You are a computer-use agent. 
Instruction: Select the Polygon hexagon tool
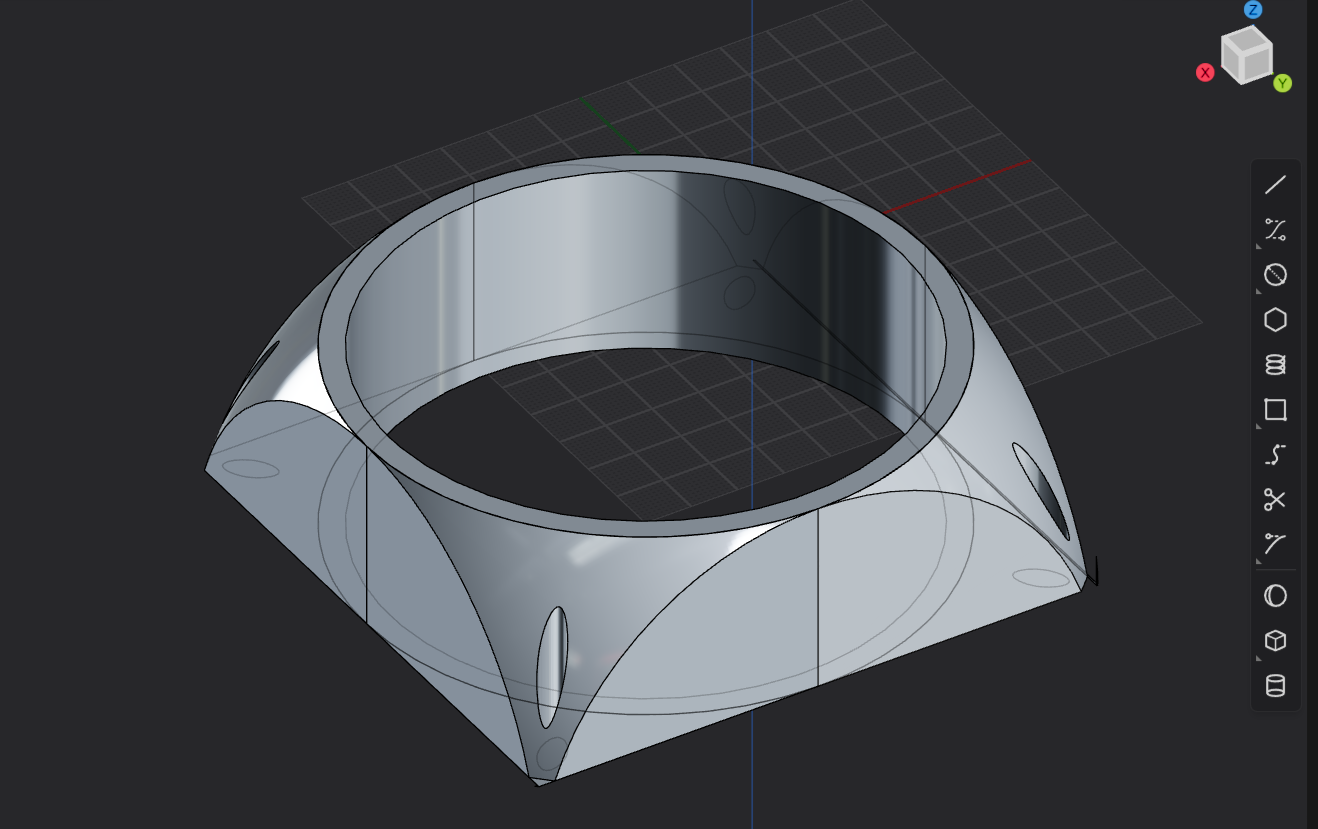(1275, 320)
